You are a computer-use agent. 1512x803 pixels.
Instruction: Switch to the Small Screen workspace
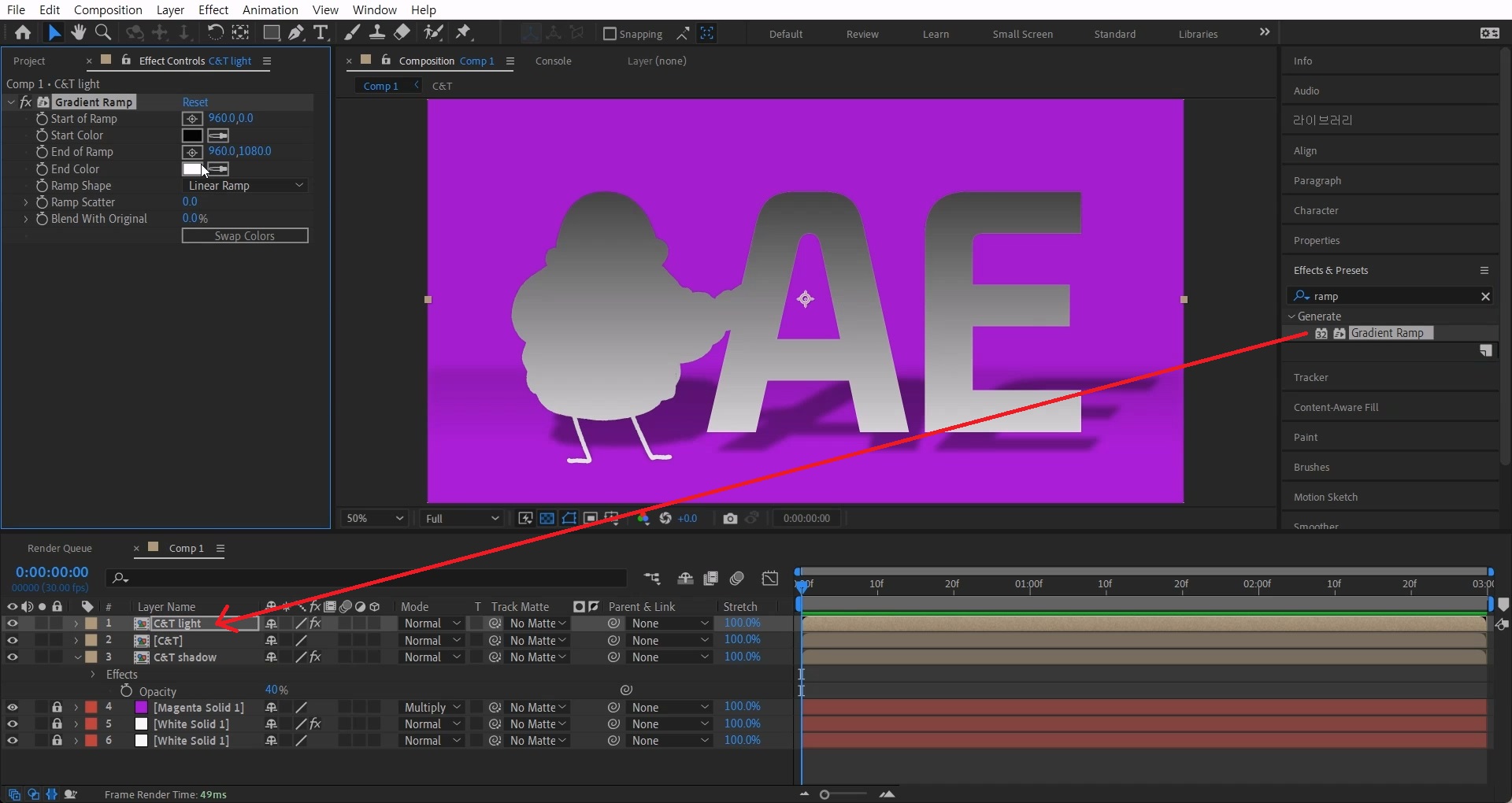[x=1022, y=34]
